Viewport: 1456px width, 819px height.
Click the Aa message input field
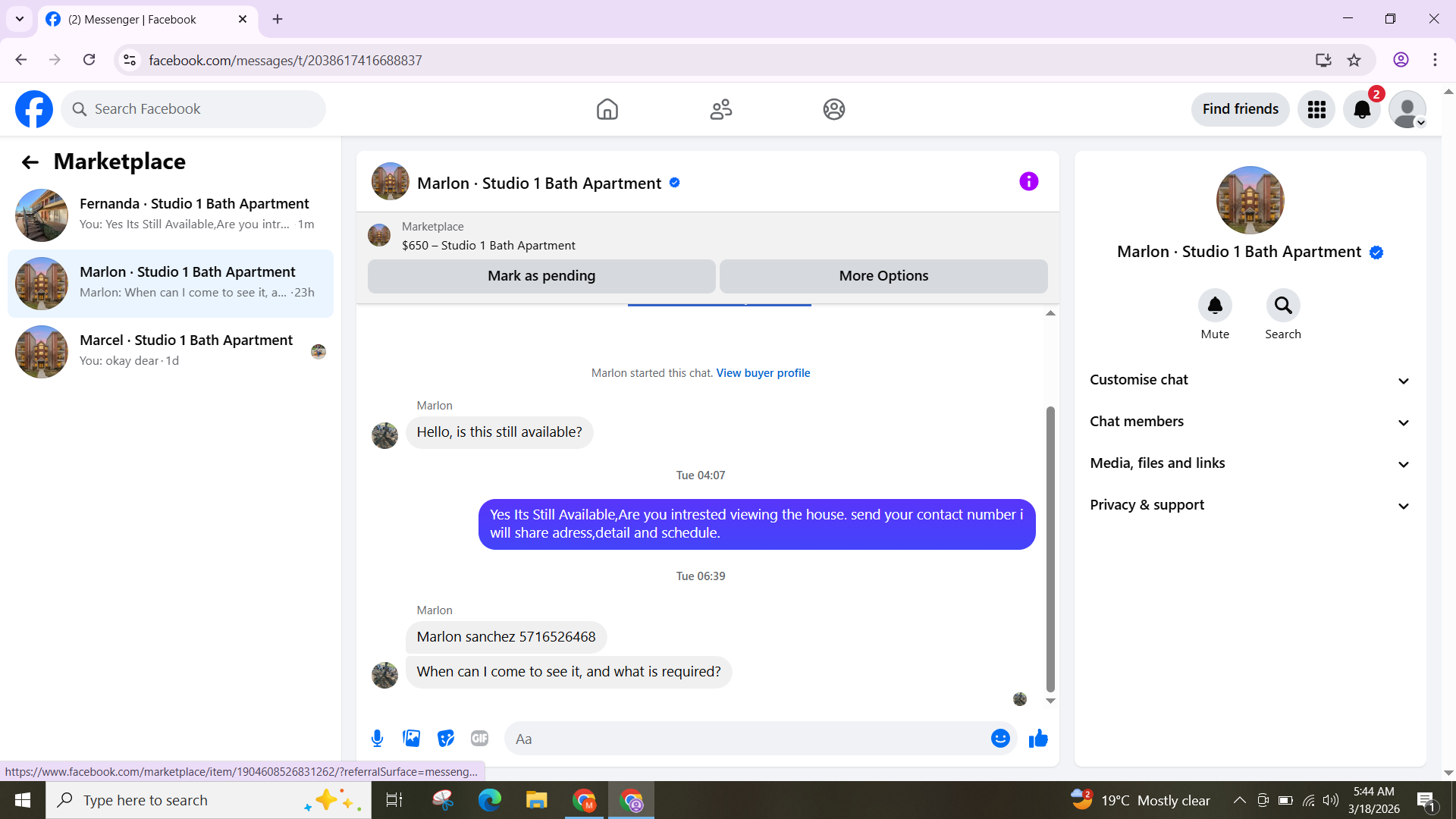pos(747,739)
